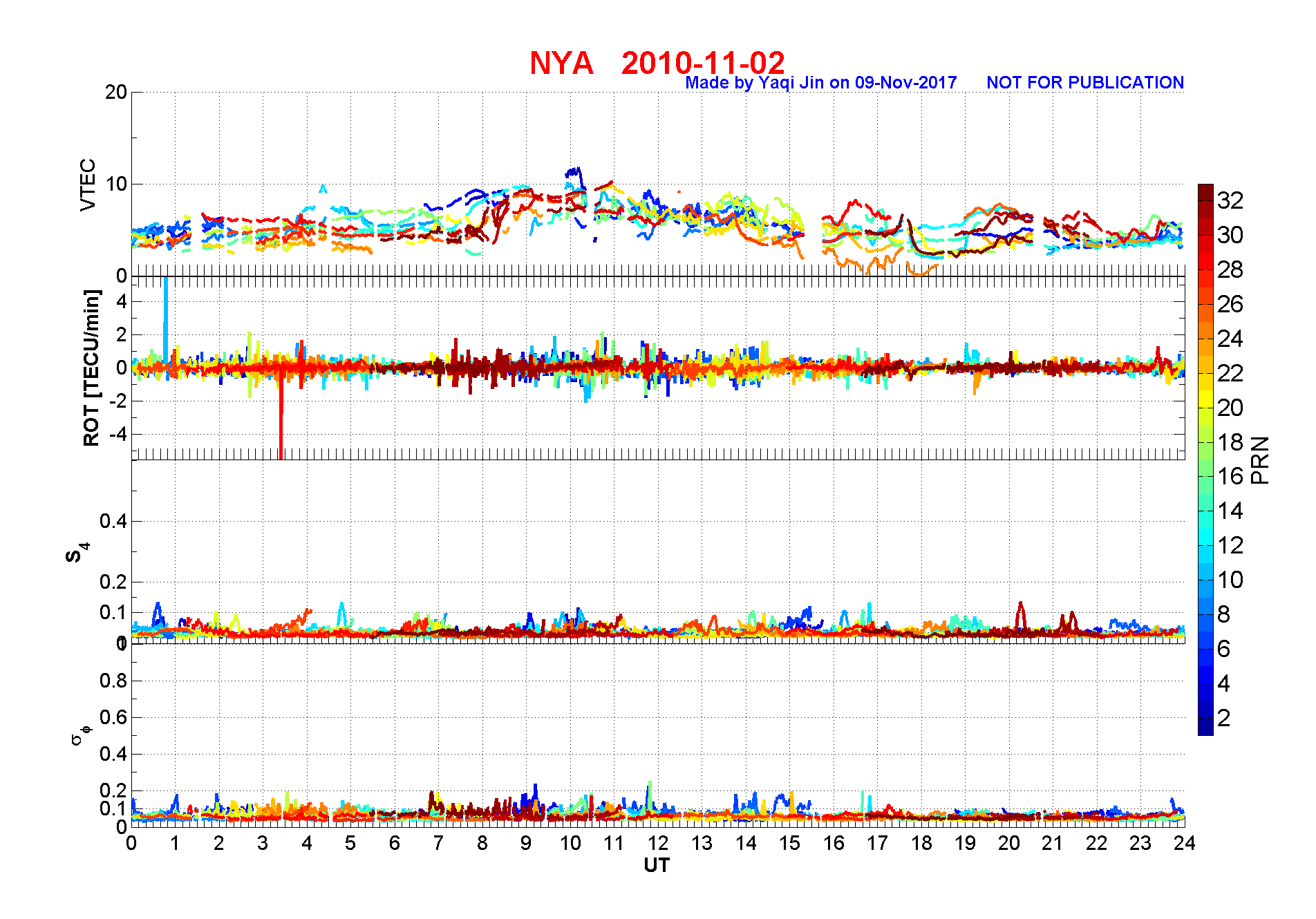Click the colorbar tick label 20
The height and width of the screenshot is (919, 1316).
coord(1230,408)
